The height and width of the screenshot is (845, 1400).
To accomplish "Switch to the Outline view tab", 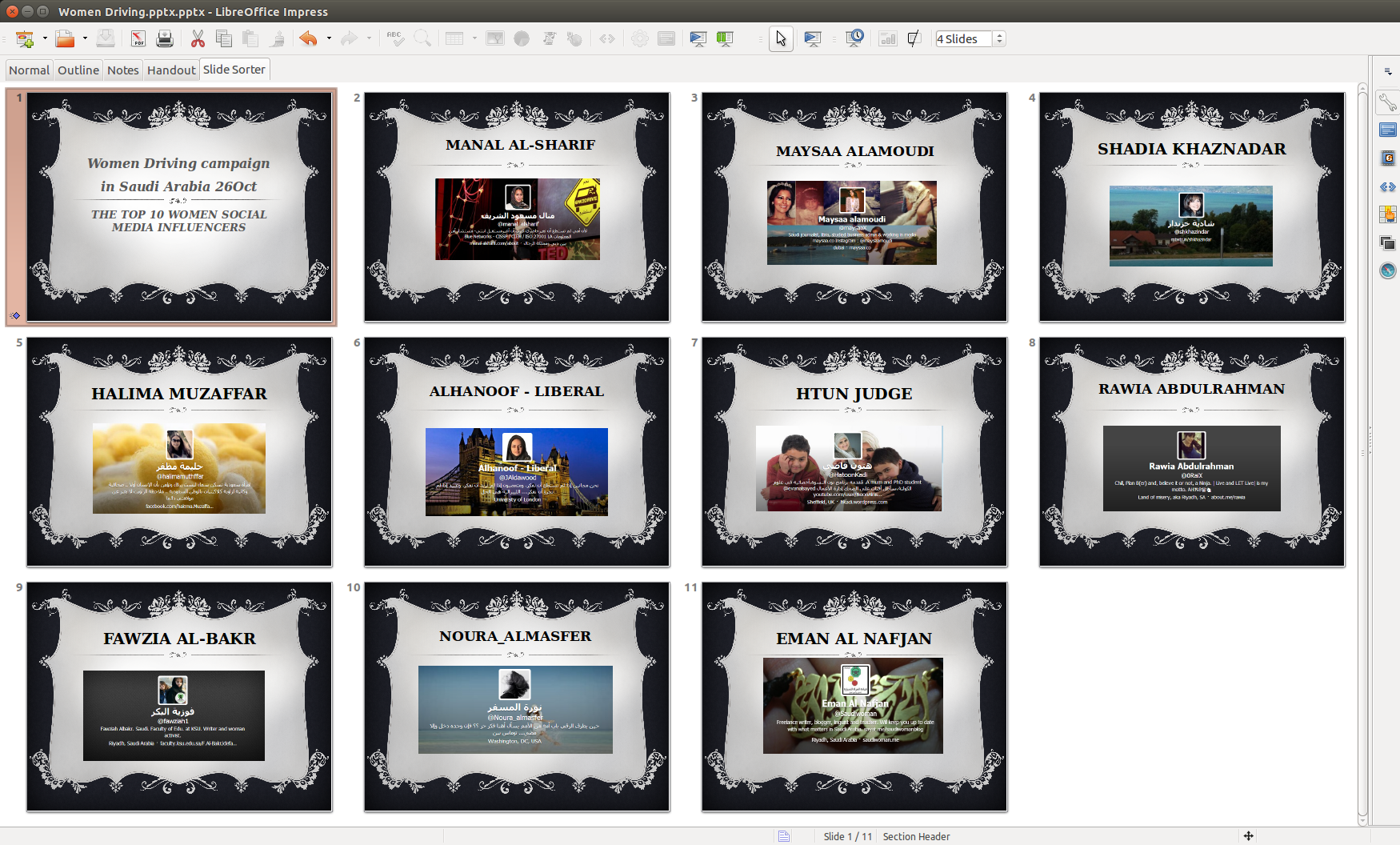I will (x=78, y=70).
